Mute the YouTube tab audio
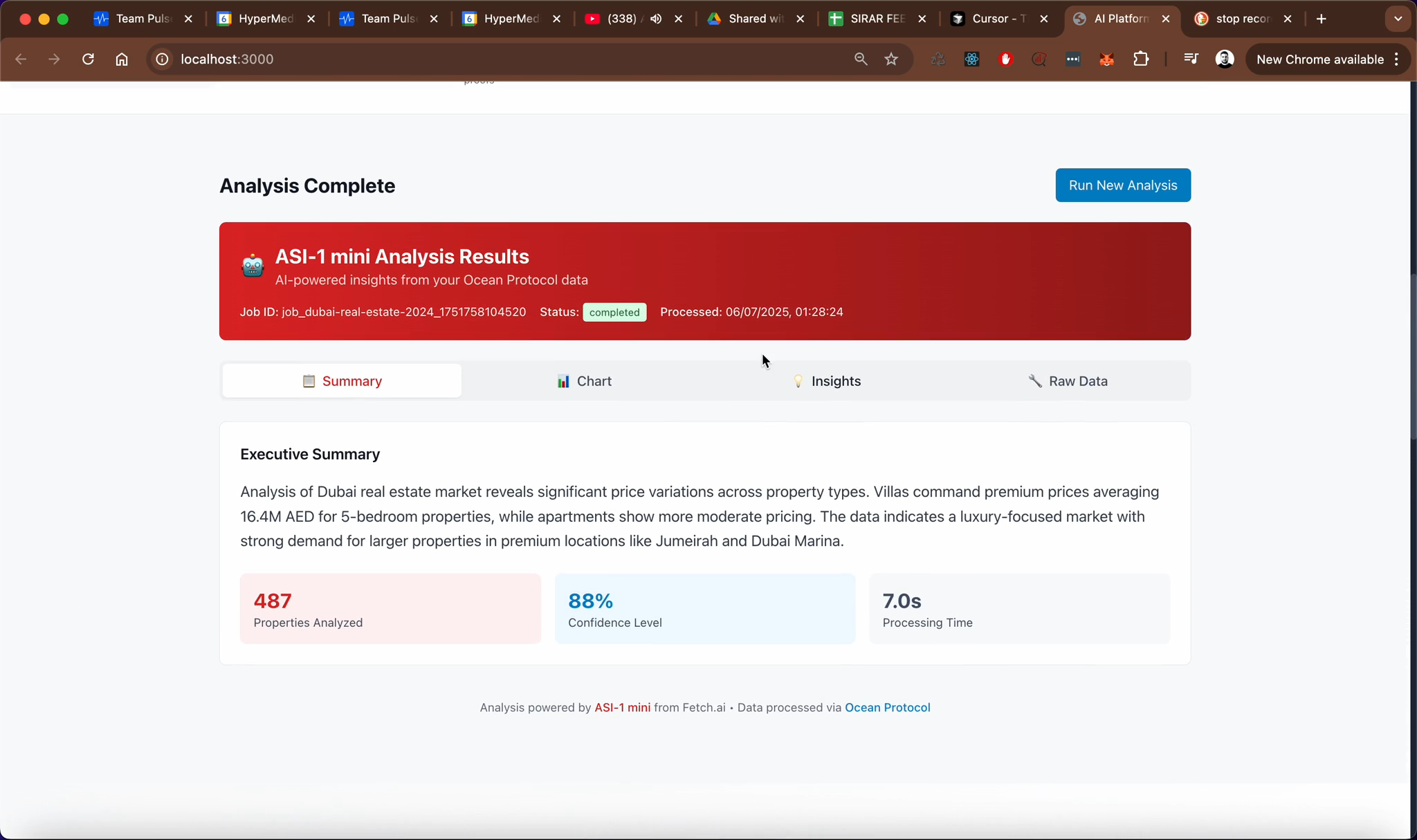The width and height of the screenshot is (1417, 840). pyautogui.click(x=655, y=19)
